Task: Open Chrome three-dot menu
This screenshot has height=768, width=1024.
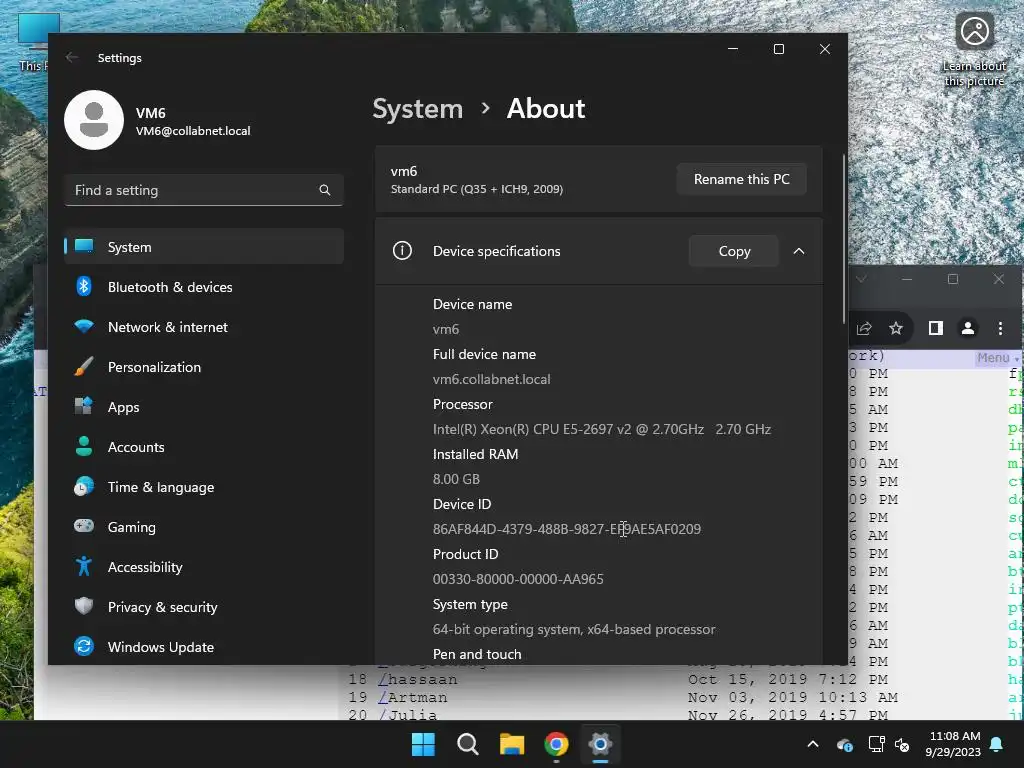Action: [x=1000, y=328]
